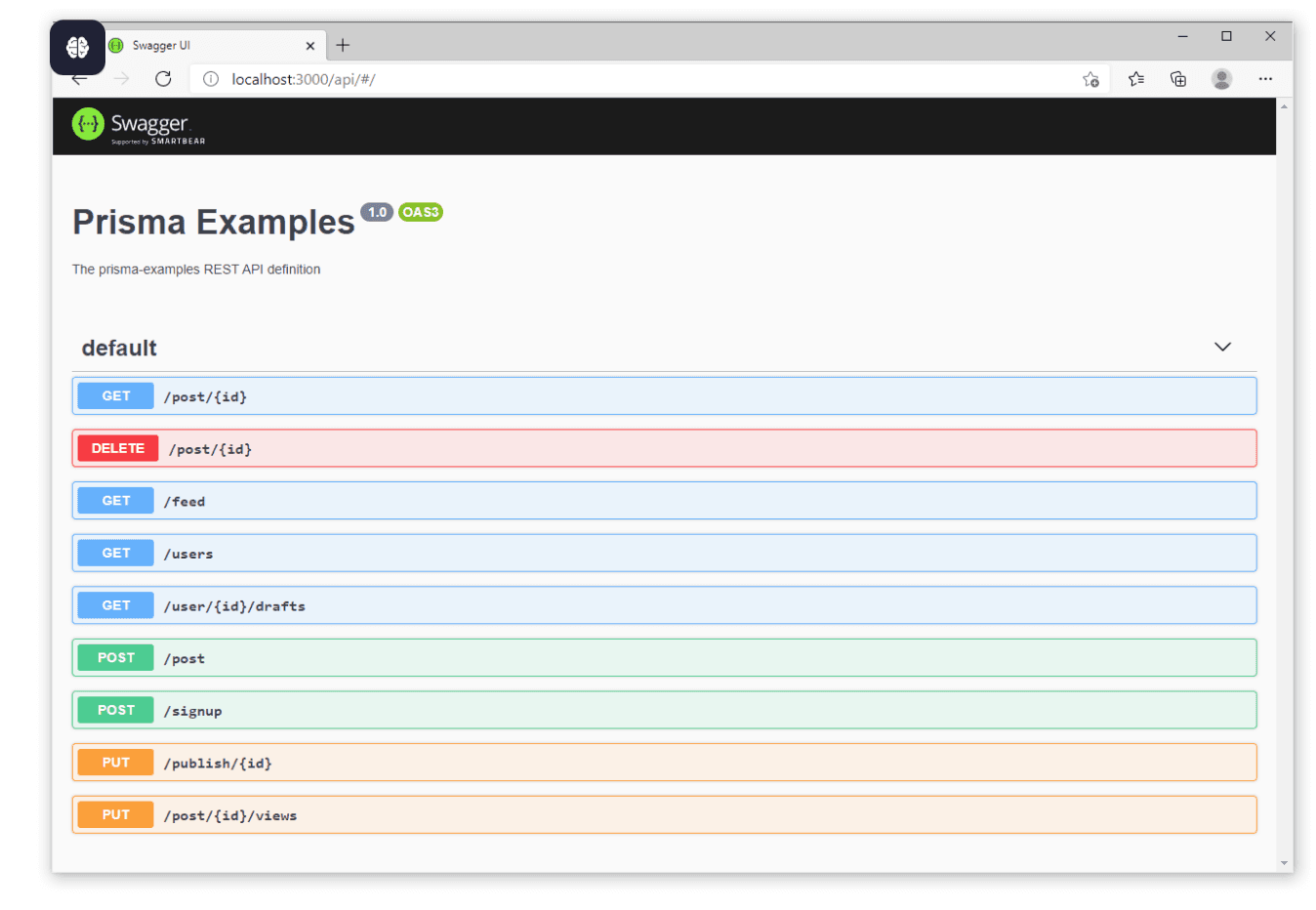This screenshot has width=1316, height=910.
Task: Click the OAS3 badge
Action: (421, 212)
